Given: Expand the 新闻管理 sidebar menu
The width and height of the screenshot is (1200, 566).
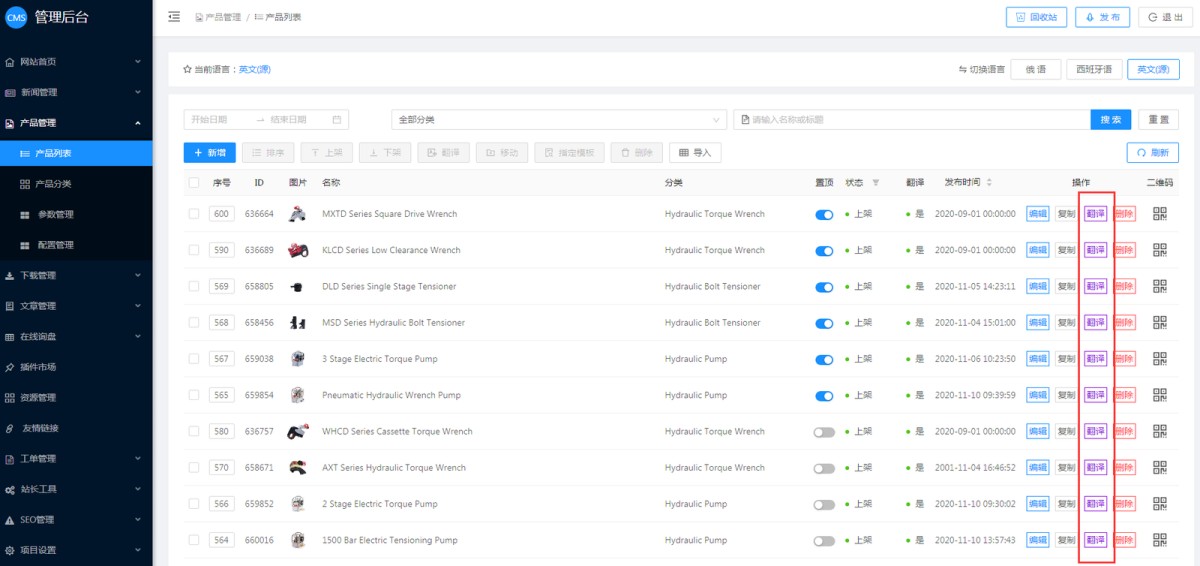Looking at the screenshot, I should 76,92.
